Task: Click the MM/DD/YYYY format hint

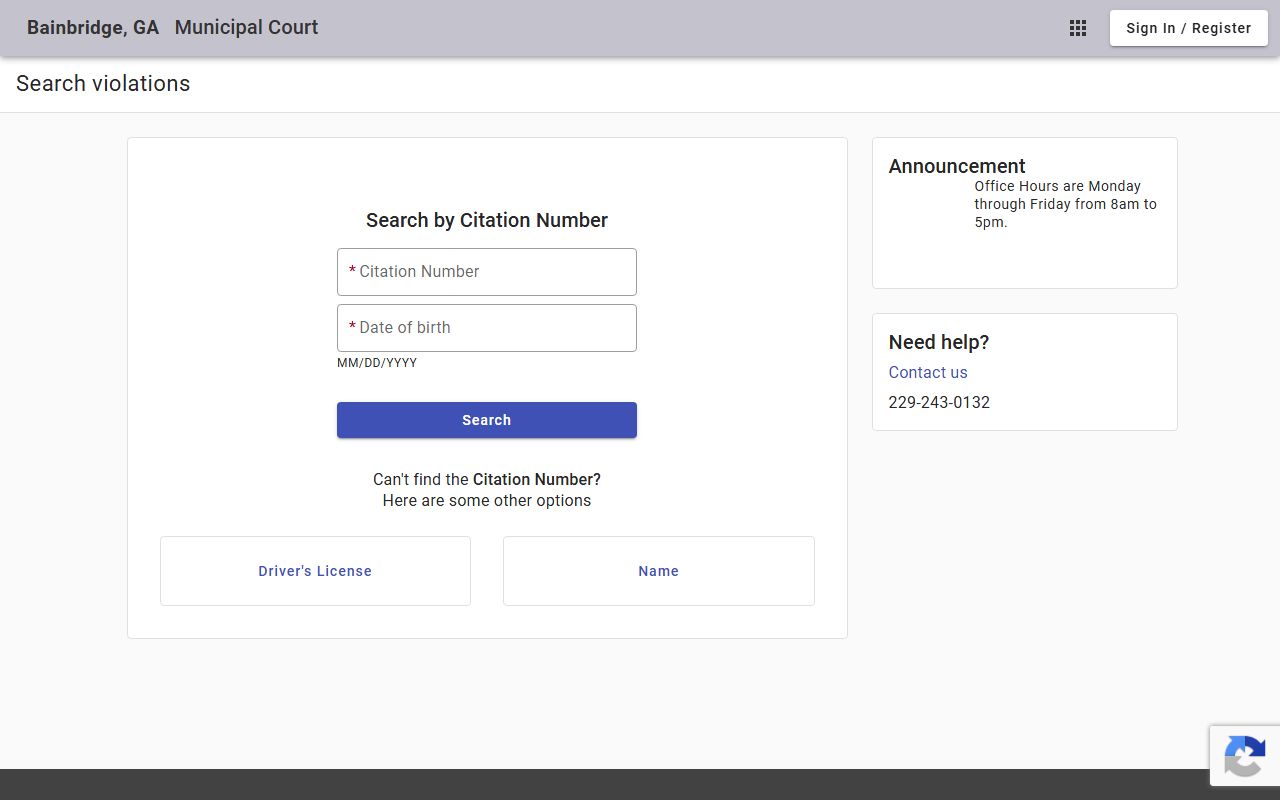Action: pyautogui.click(x=377, y=363)
